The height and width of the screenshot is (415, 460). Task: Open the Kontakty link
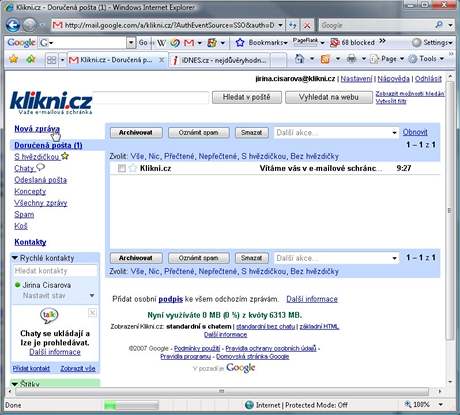30,242
